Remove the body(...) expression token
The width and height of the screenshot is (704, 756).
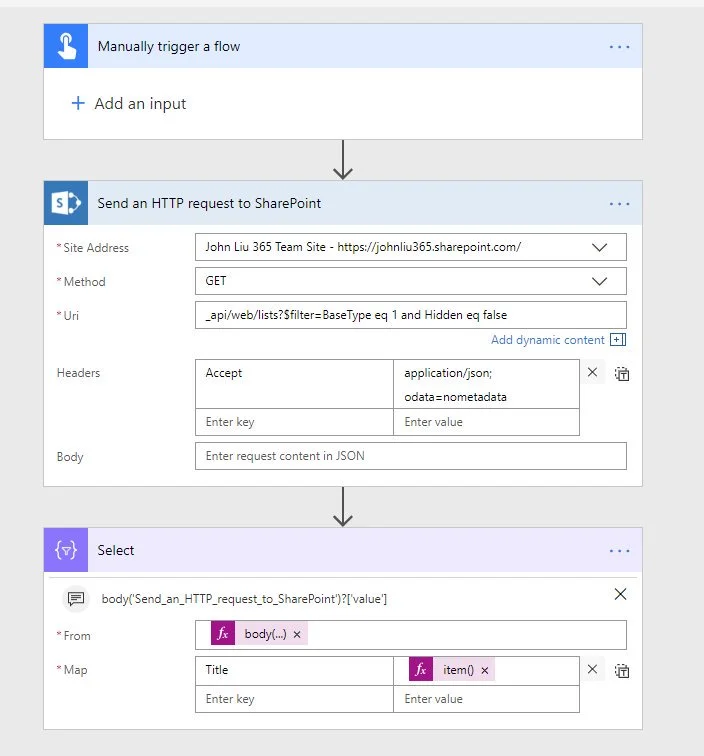coord(297,635)
